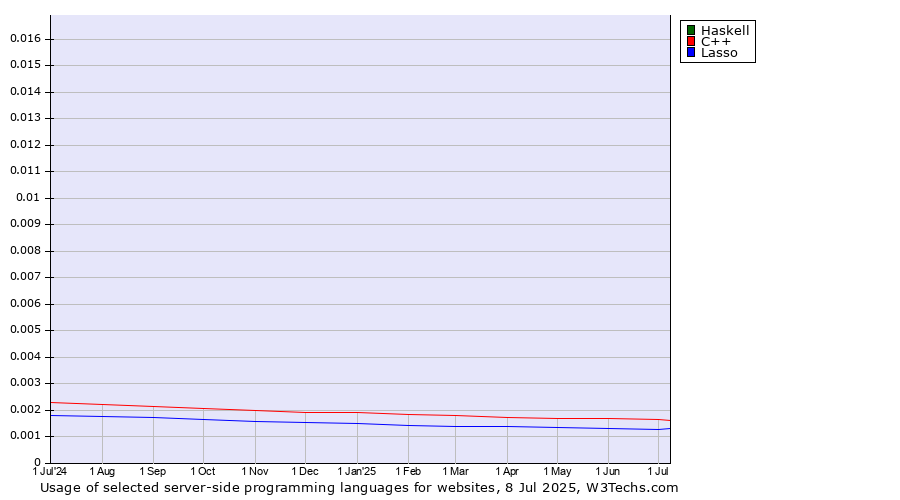
Task: Click the 1 Oct x-axis label
Action: (203, 471)
